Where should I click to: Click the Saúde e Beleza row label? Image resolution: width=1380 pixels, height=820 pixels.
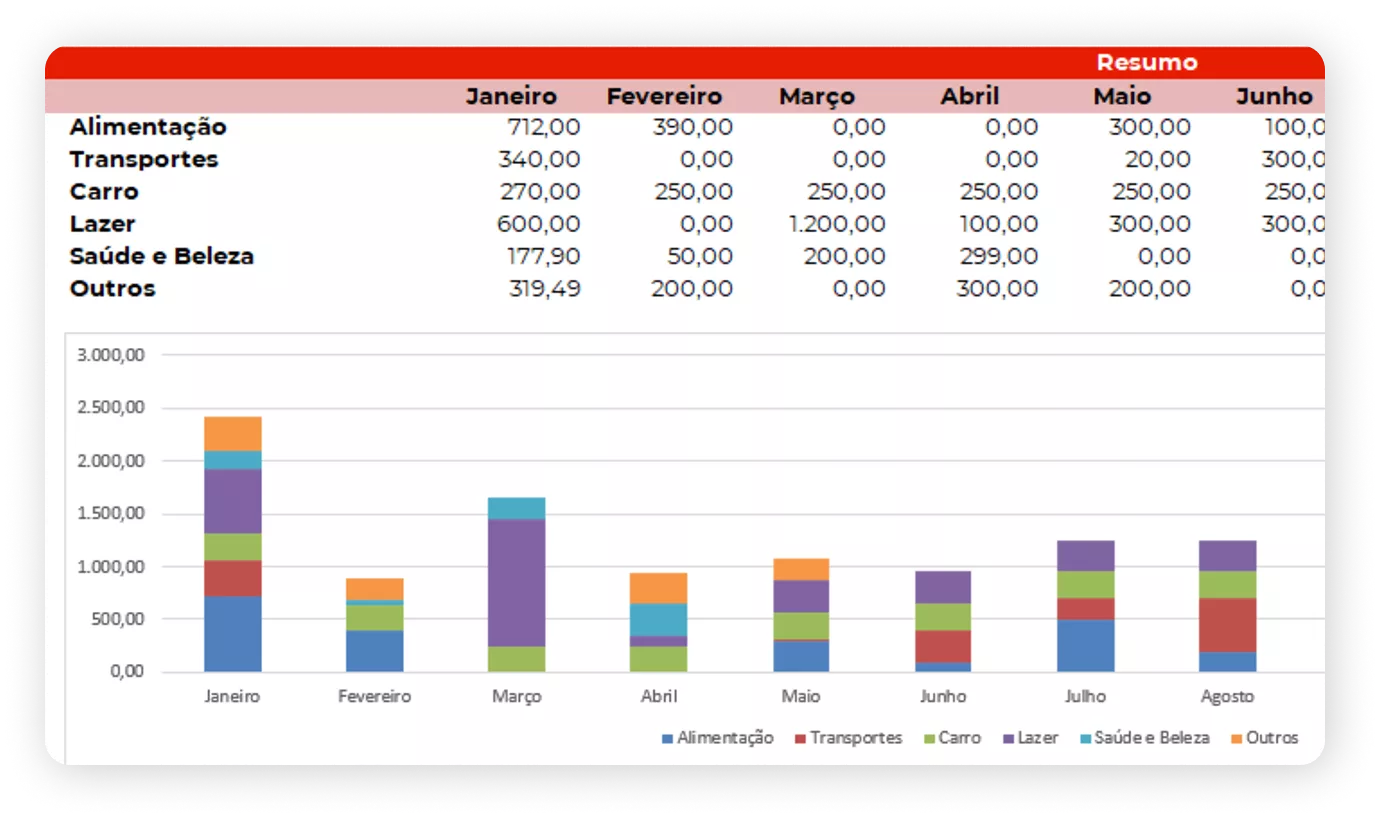161,256
